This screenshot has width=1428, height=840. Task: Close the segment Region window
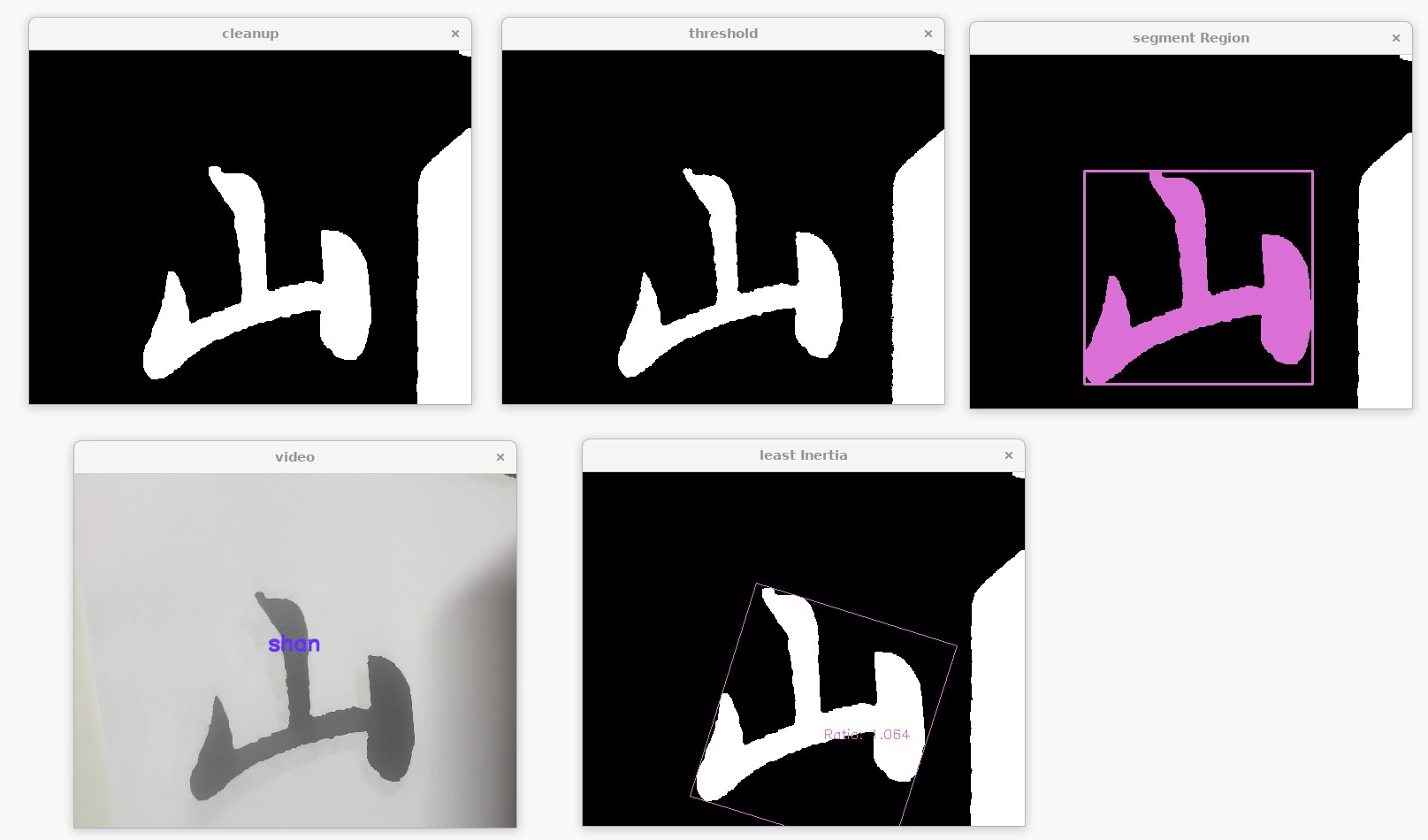(1396, 38)
